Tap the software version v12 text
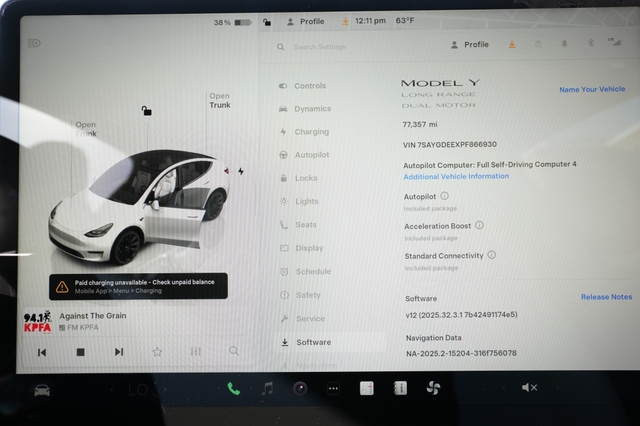The image size is (640, 426). (462, 315)
